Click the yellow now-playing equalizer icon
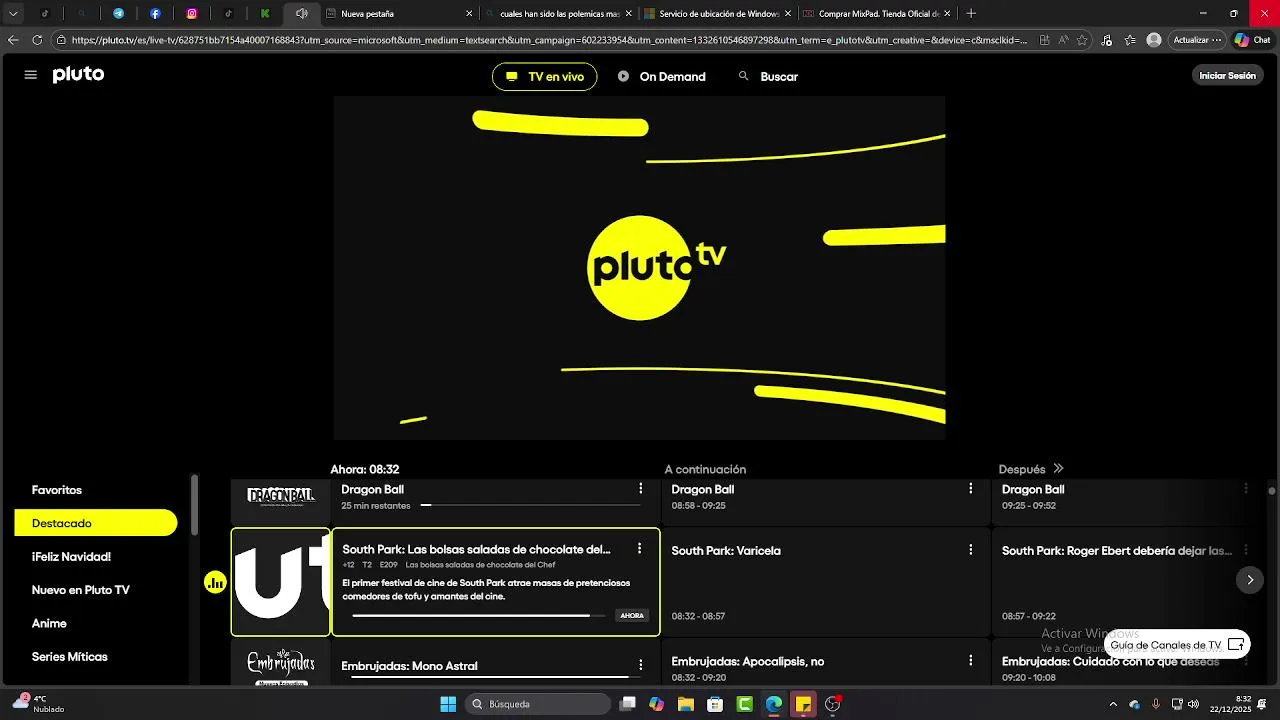This screenshot has height=720, width=1280. click(x=215, y=582)
